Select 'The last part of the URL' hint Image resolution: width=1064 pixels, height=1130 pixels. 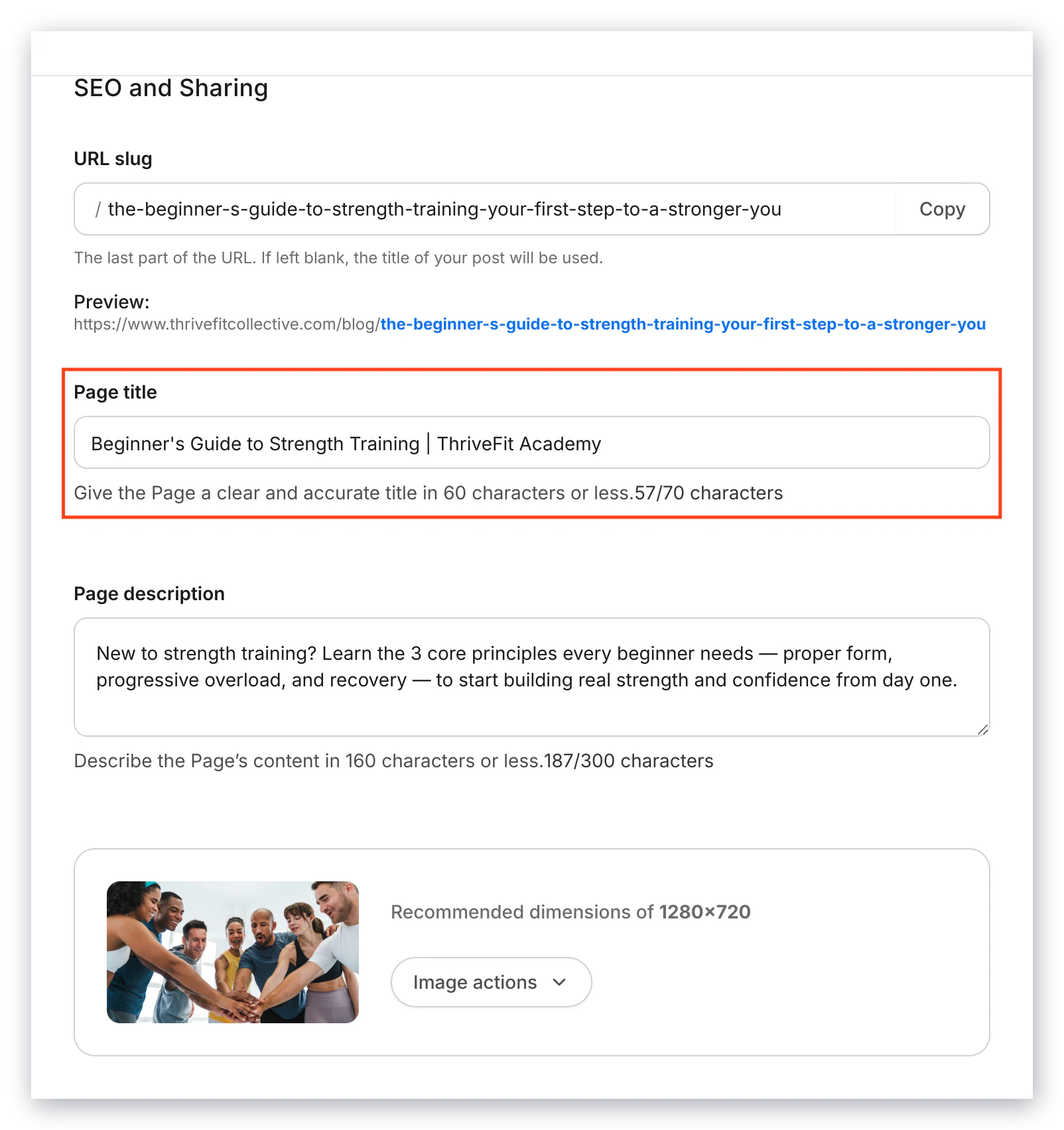(x=338, y=258)
